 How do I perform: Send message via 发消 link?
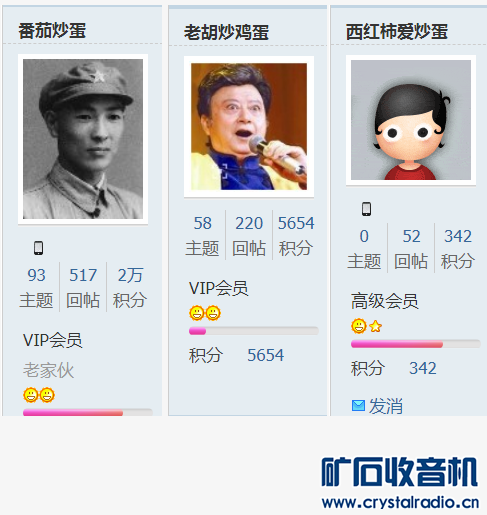click(x=386, y=406)
